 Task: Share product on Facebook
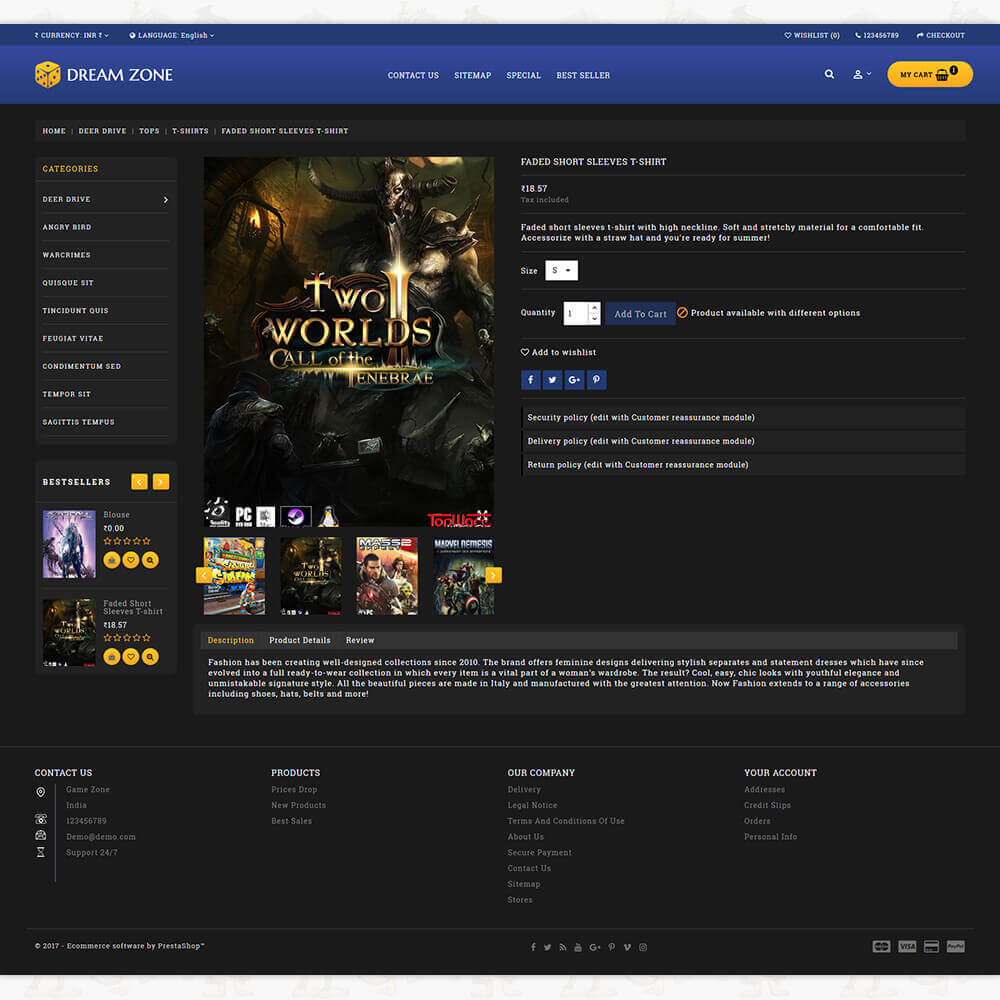tap(530, 380)
